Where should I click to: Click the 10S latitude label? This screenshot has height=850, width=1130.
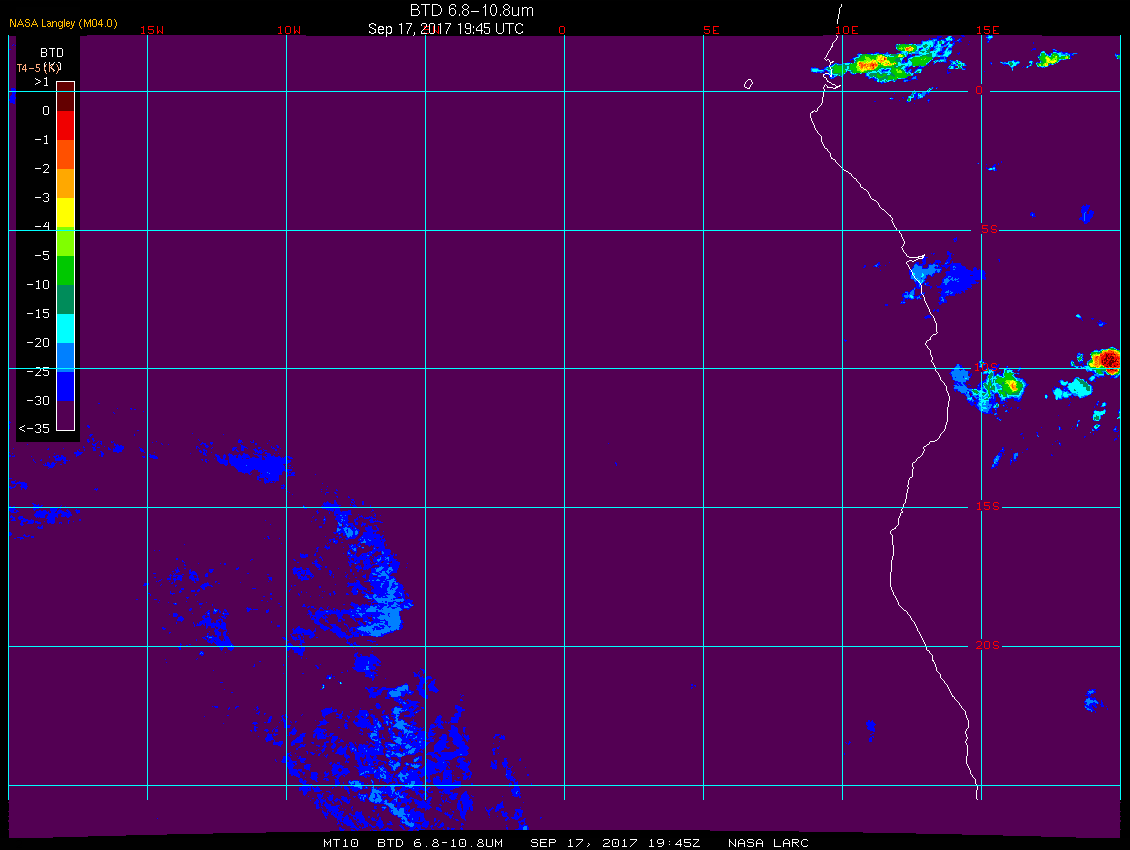[x=986, y=368]
